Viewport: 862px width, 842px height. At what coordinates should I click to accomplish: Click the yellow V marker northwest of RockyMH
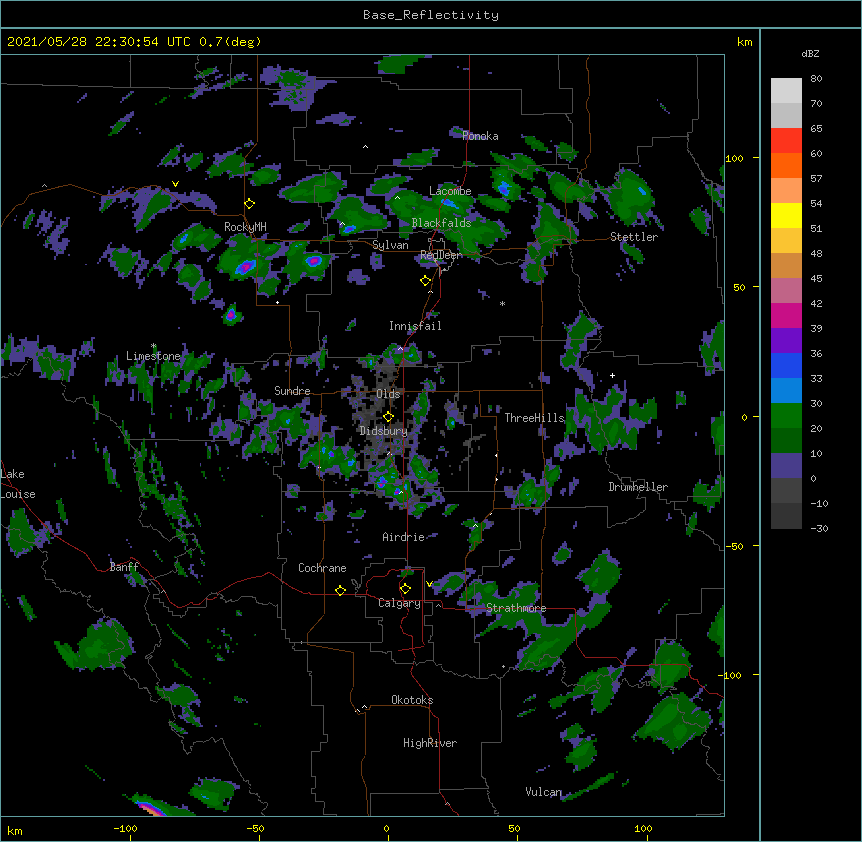(175, 184)
